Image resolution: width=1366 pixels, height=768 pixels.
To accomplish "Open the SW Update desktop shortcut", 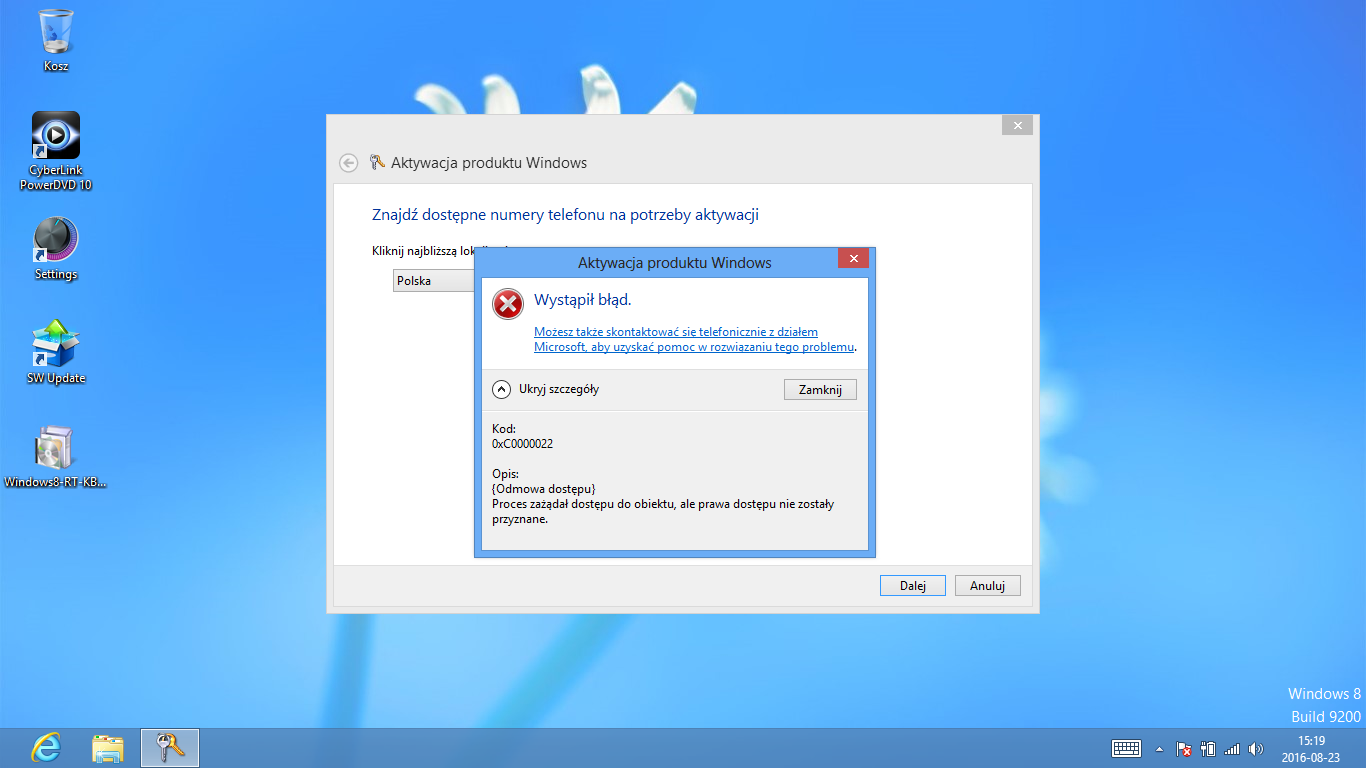I will click(56, 352).
